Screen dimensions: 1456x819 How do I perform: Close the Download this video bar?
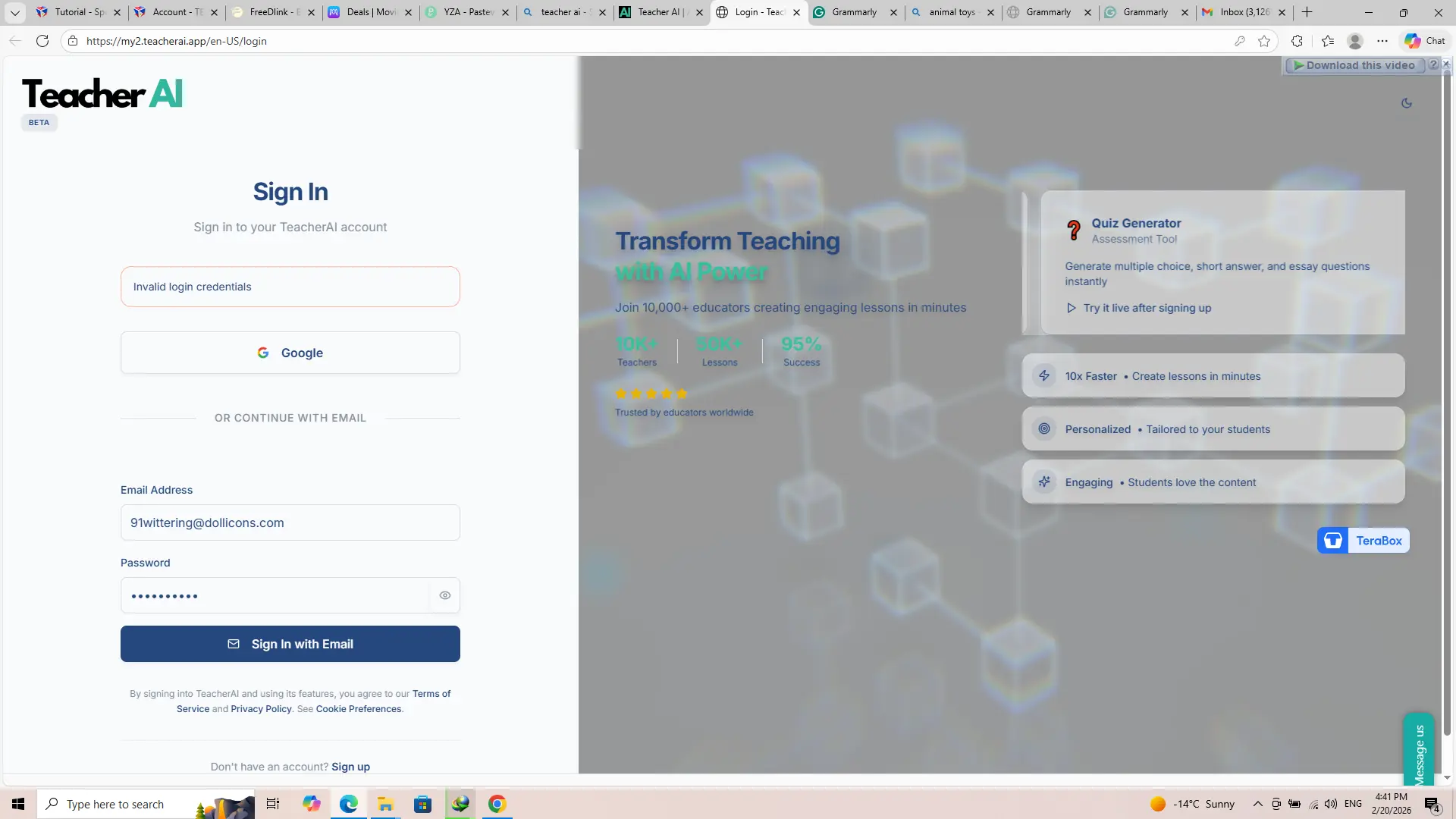(1446, 64)
